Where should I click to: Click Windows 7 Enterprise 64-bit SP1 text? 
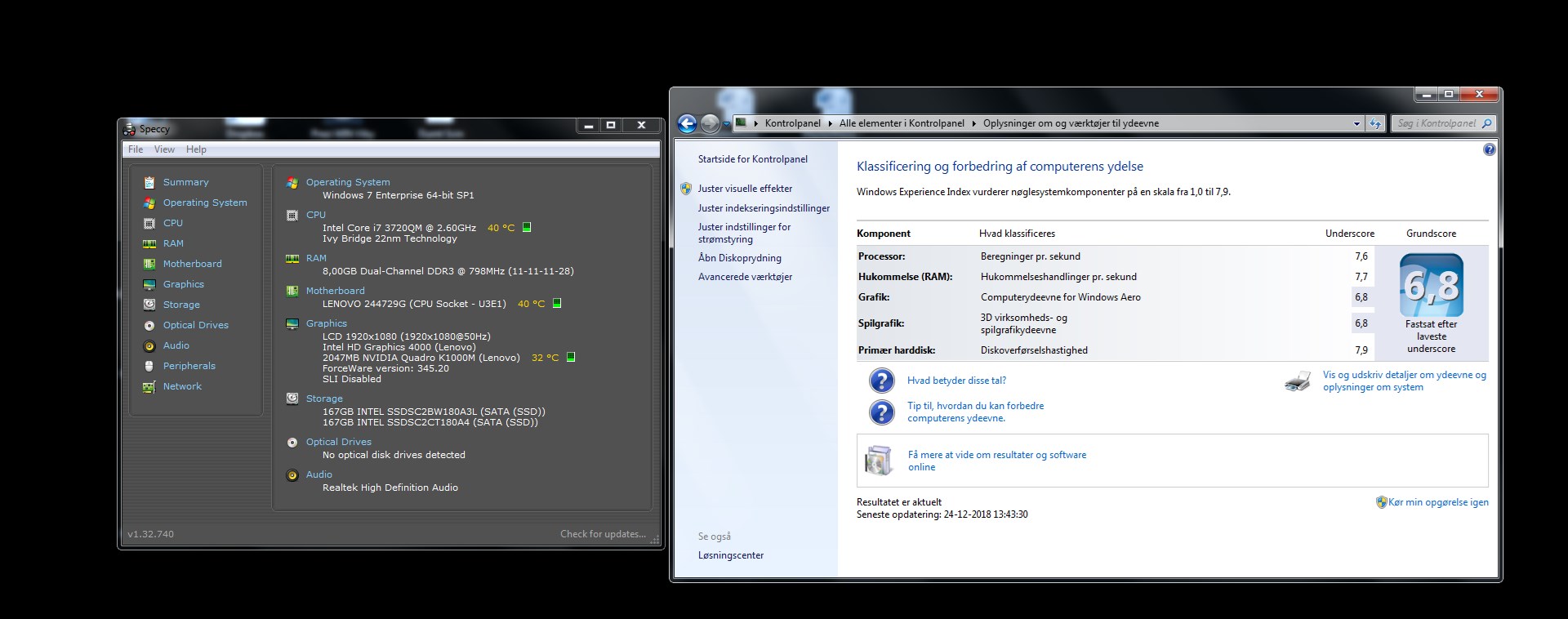click(x=398, y=195)
